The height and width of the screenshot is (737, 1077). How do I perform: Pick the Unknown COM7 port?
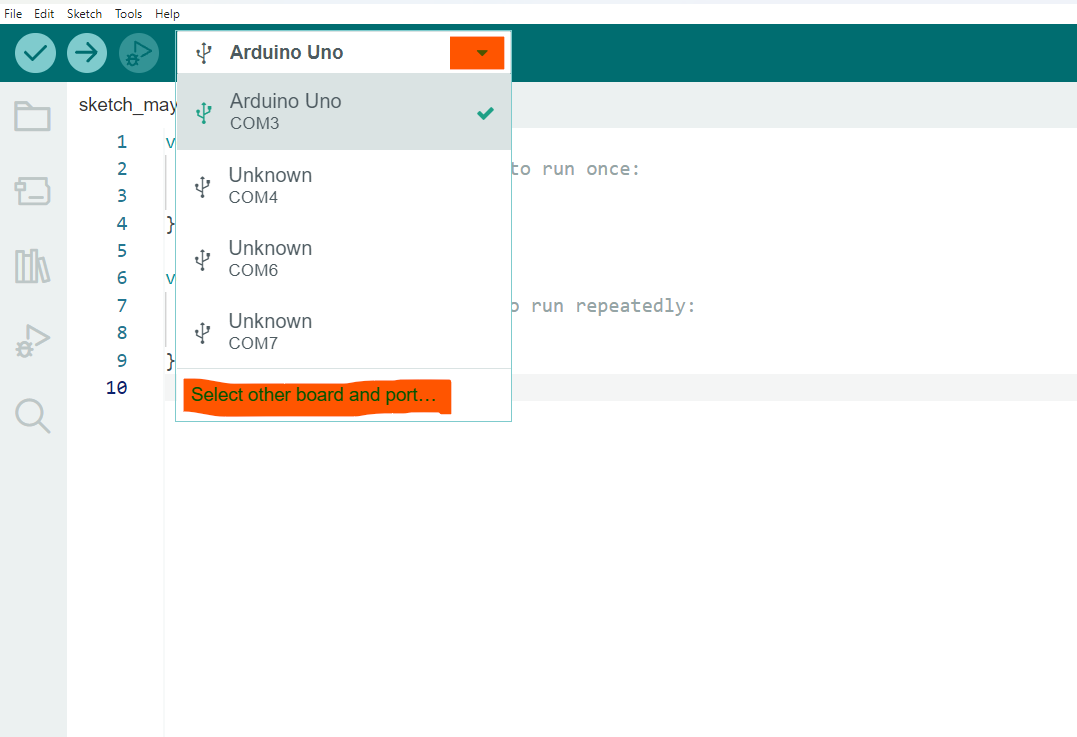(343, 331)
